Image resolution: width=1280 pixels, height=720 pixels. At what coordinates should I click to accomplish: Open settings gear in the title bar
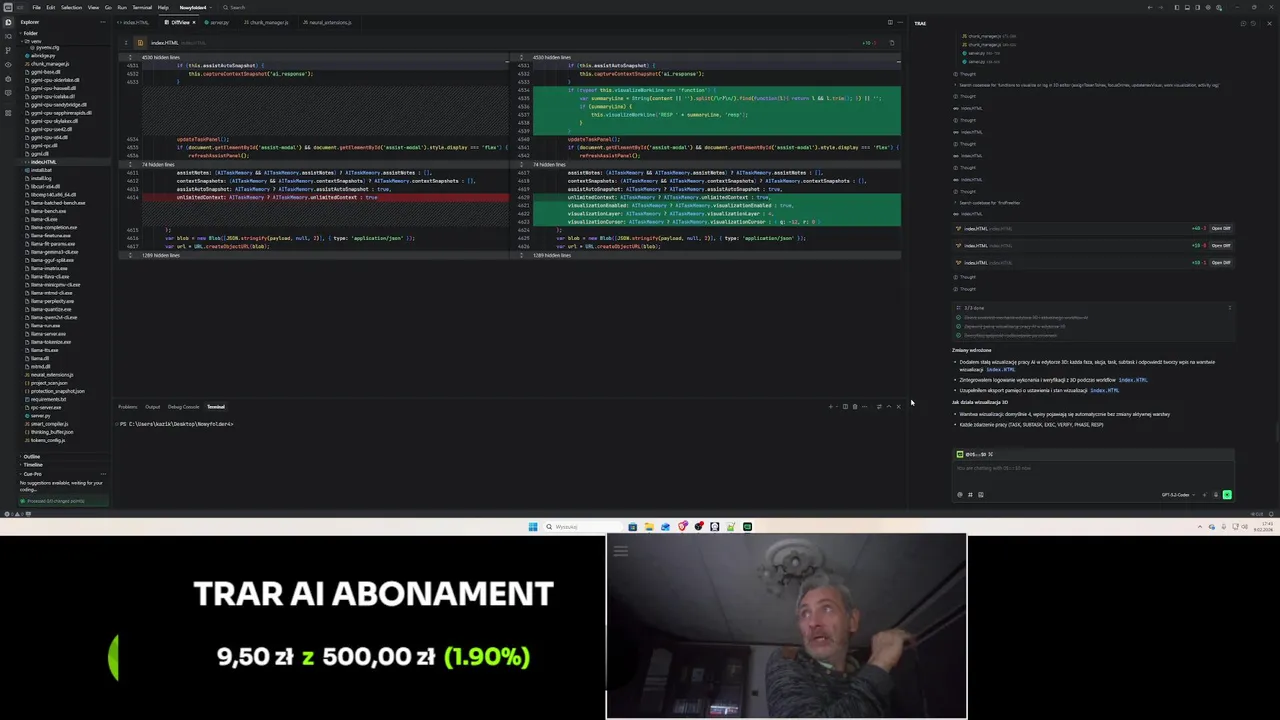1208,7
